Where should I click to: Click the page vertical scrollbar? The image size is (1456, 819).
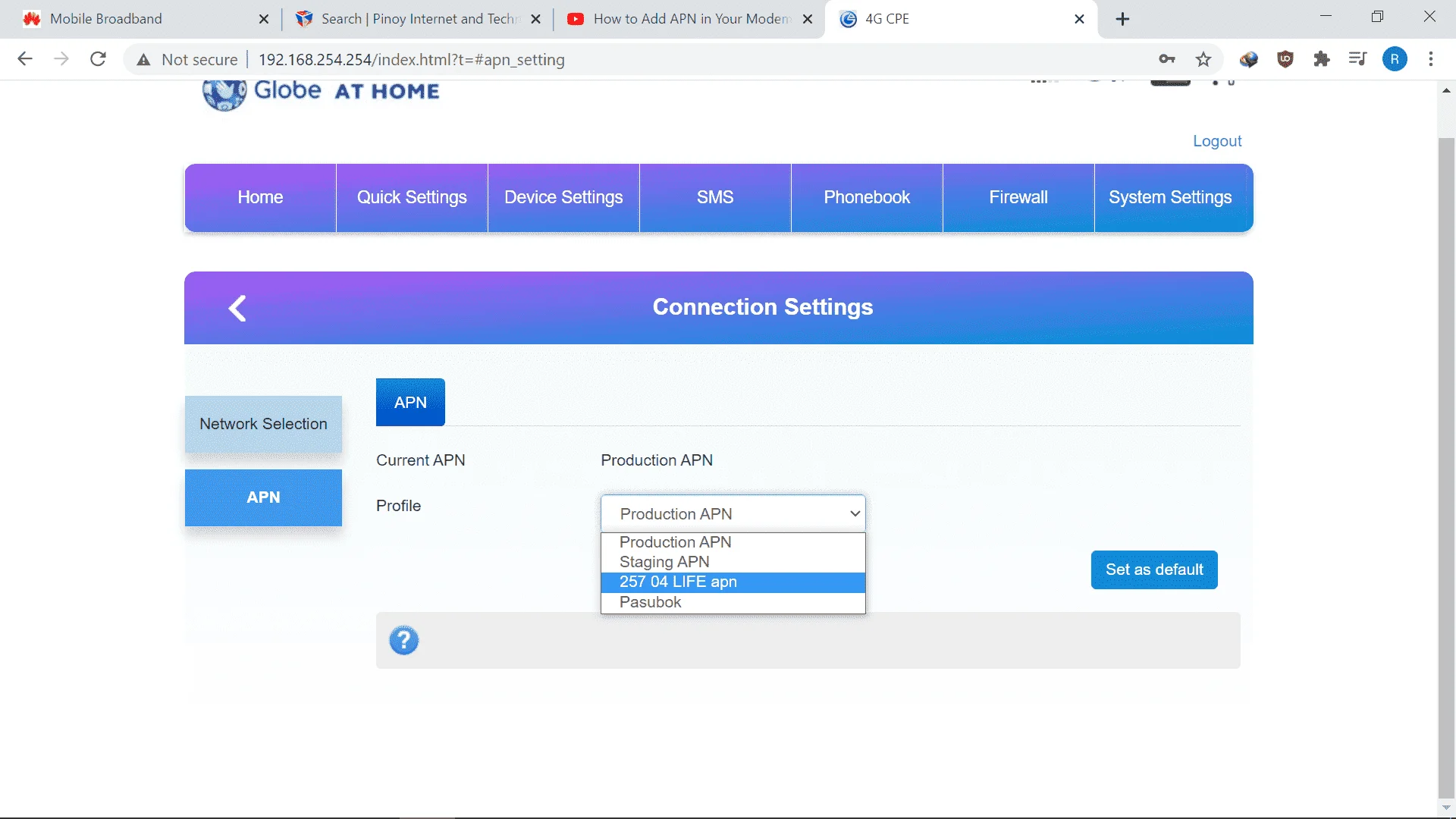(x=1446, y=466)
